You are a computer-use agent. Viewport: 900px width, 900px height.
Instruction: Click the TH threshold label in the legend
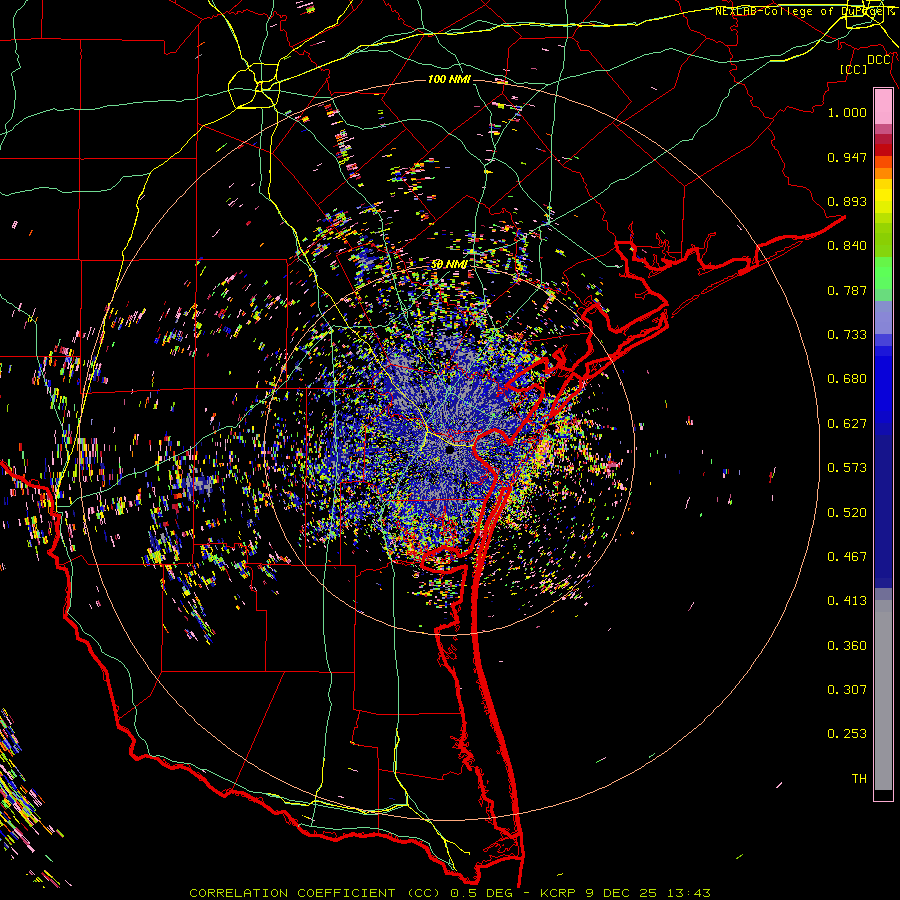pyautogui.click(x=859, y=779)
